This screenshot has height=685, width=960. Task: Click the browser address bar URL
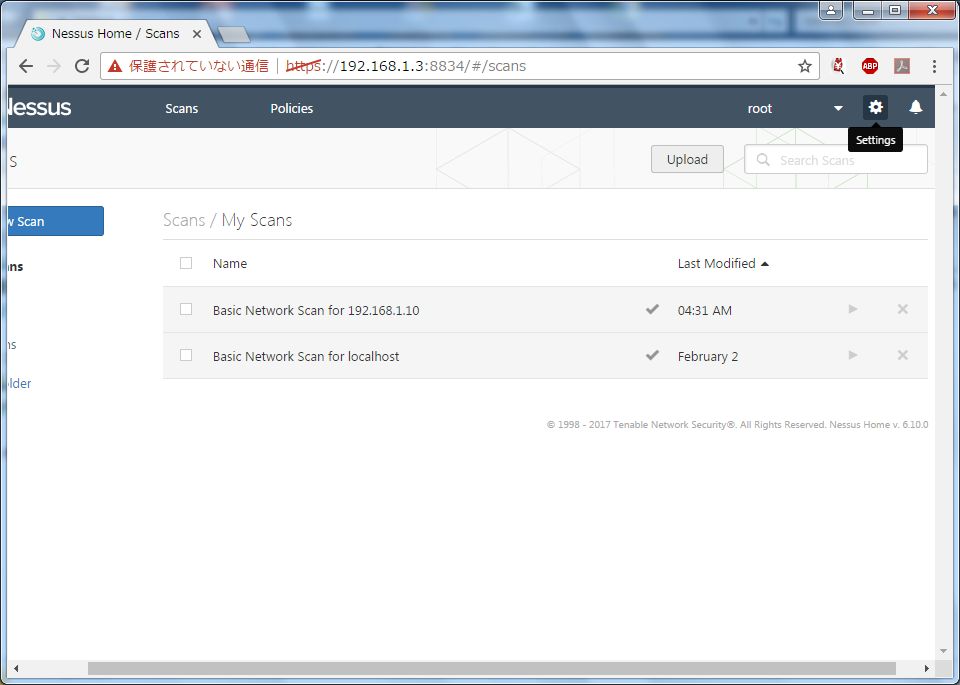click(x=405, y=66)
